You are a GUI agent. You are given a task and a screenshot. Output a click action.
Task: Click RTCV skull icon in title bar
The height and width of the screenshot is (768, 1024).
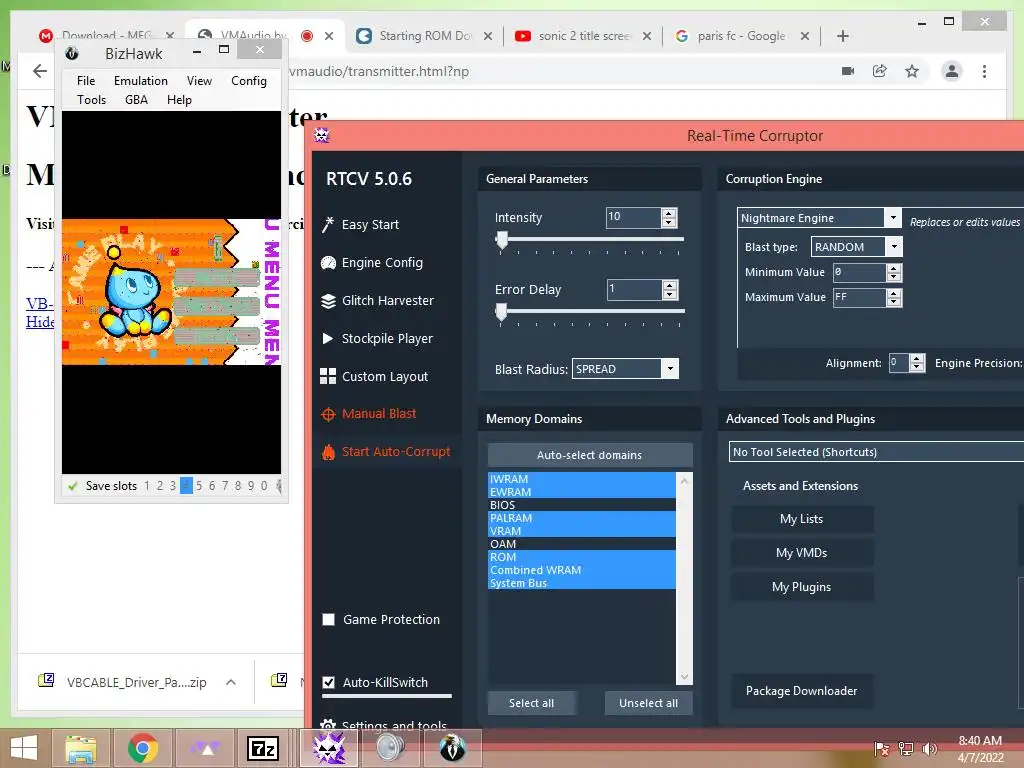(322, 135)
